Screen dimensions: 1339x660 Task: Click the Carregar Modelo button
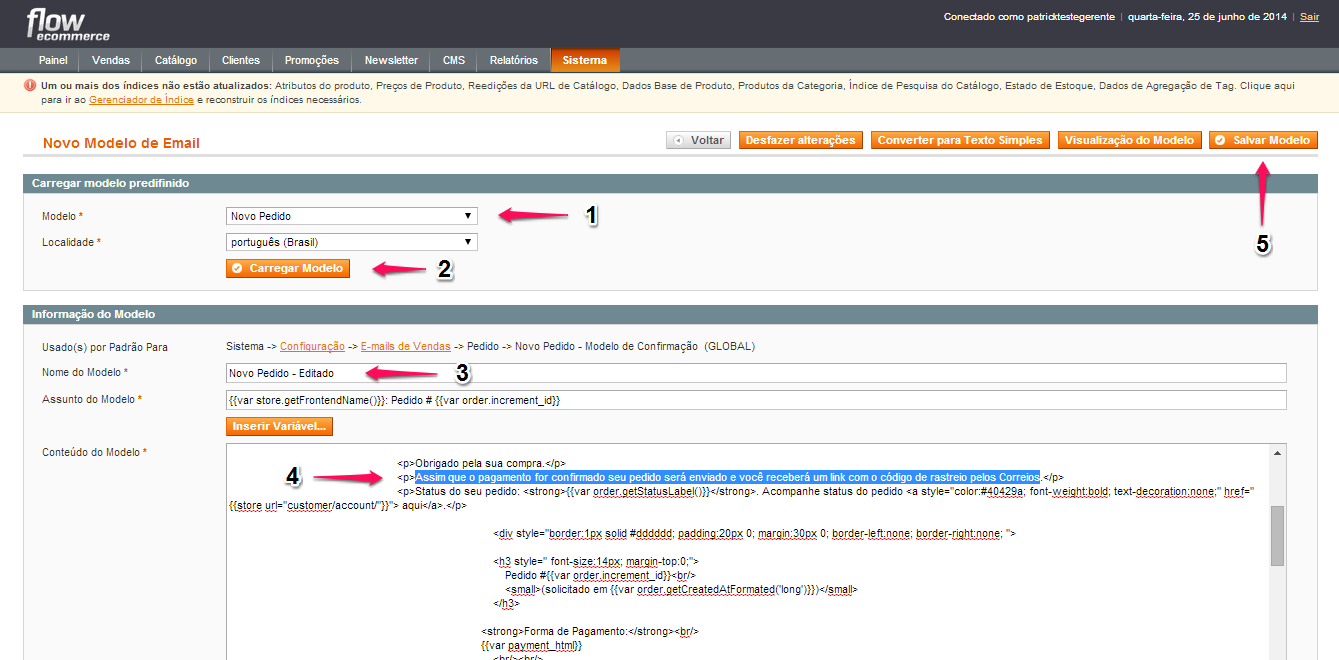(288, 268)
